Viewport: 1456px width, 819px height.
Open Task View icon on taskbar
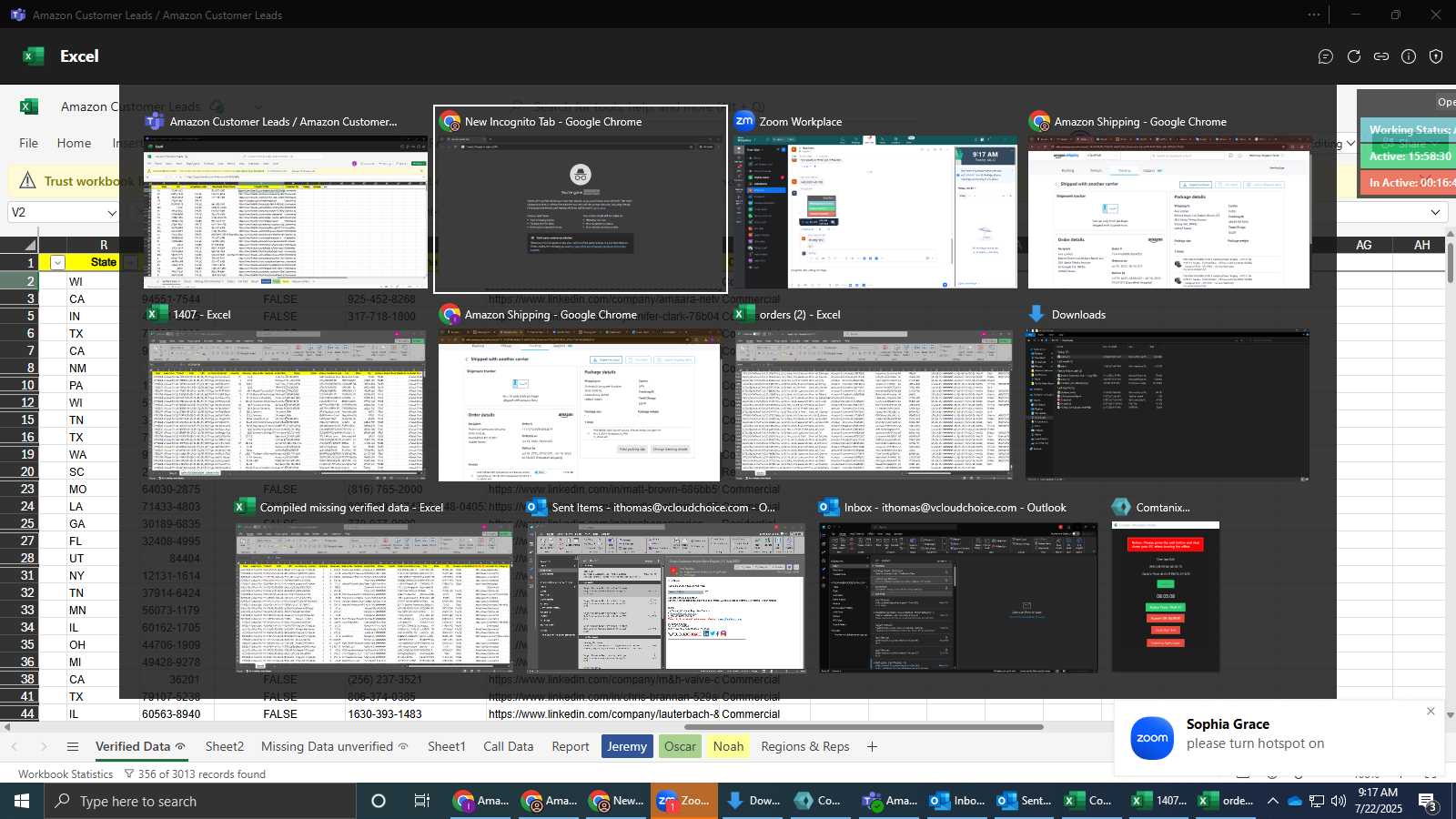coord(422,801)
